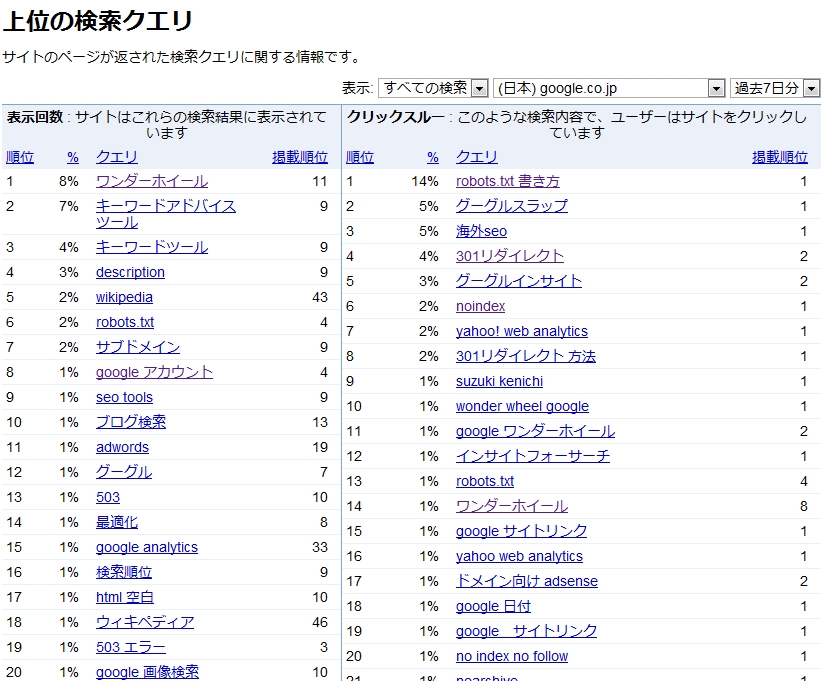Open query 503 at rank 13

pyautogui.click(x=108, y=497)
